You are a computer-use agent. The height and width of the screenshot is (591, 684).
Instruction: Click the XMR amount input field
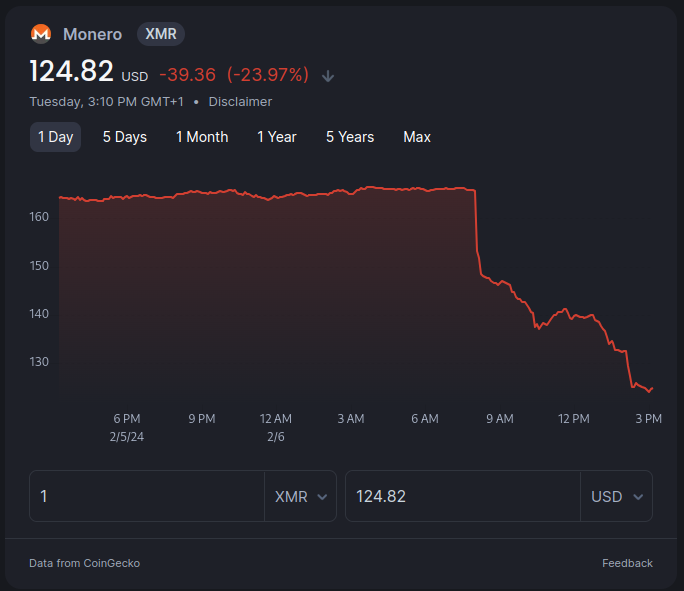coord(147,496)
